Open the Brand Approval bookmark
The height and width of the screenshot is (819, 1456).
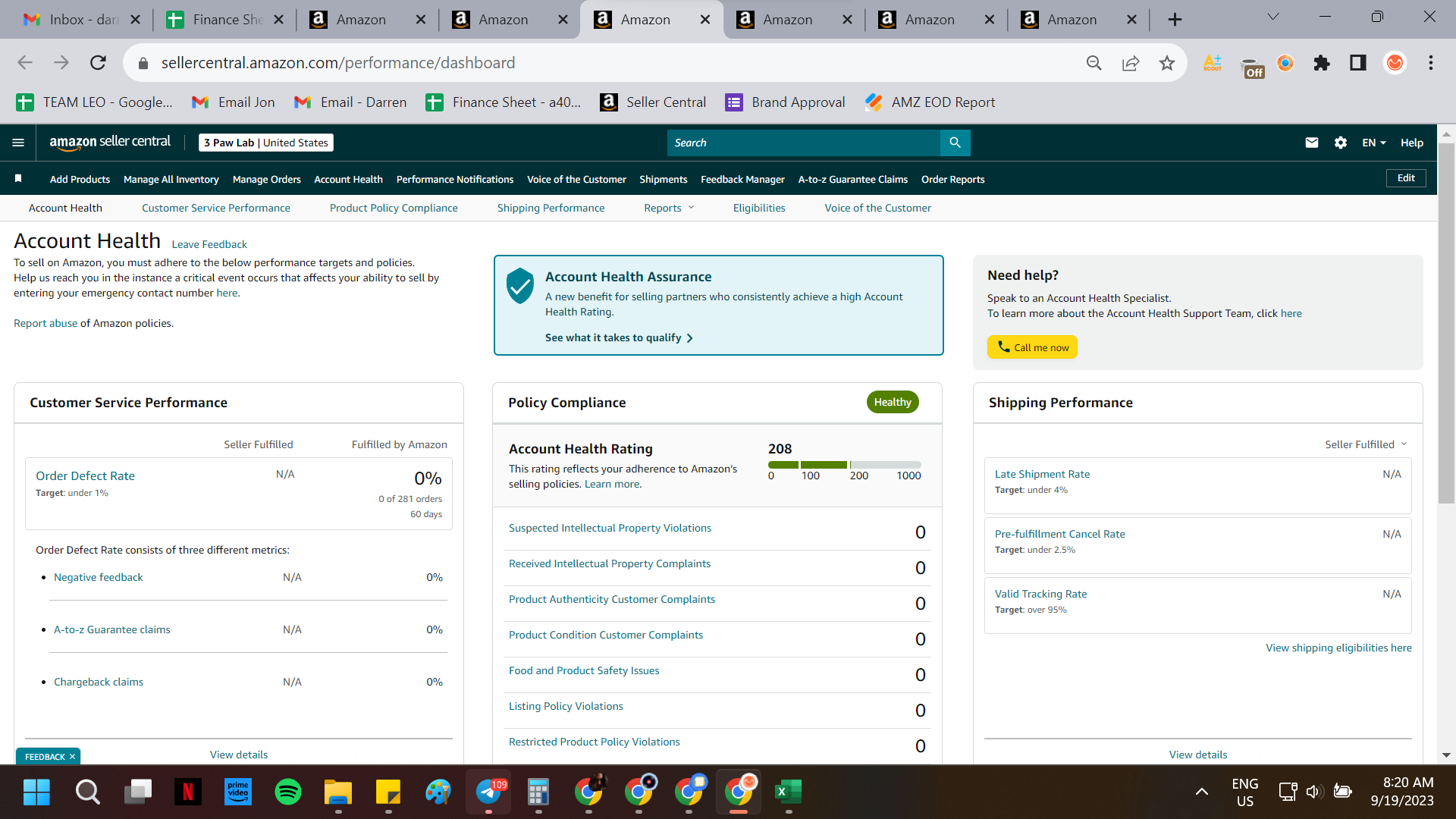click(785, 102)
